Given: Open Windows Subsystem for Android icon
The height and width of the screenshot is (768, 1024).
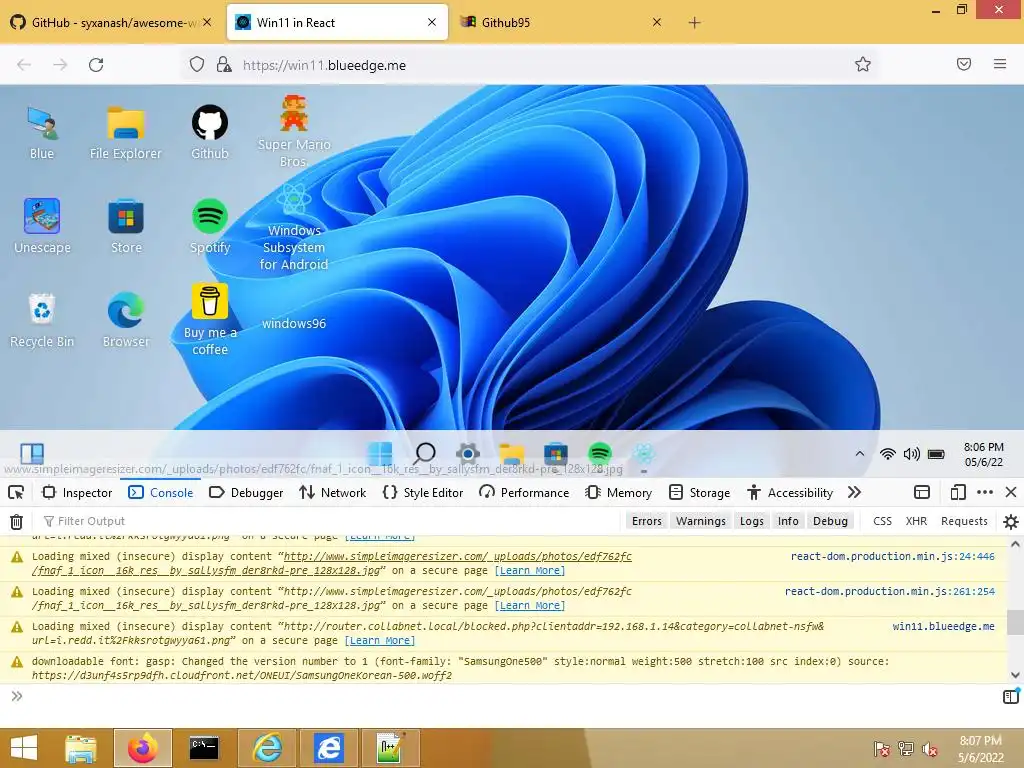Looking at the screenshot, I should (x=294, y=227).
